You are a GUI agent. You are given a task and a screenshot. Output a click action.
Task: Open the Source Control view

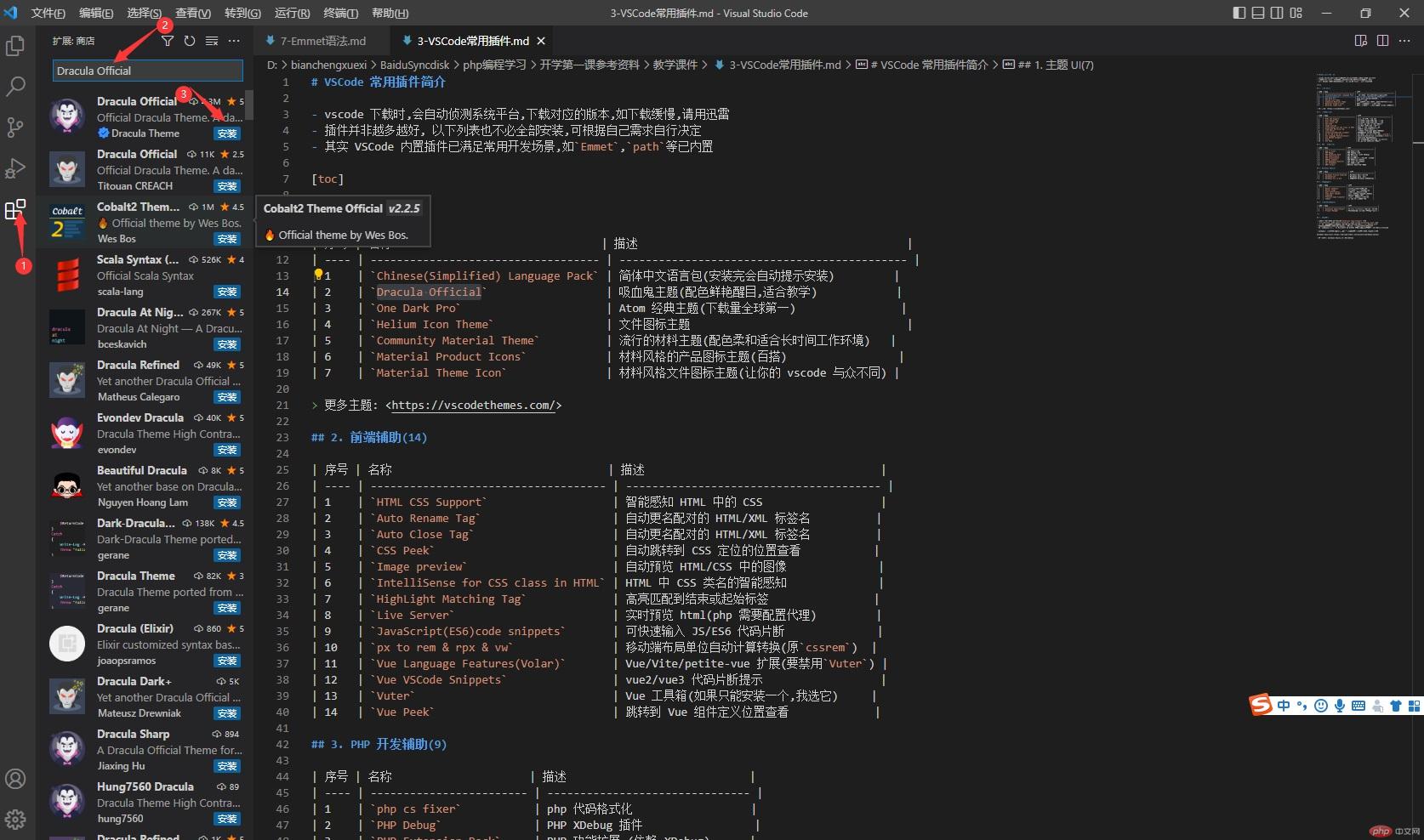[15, 127]
